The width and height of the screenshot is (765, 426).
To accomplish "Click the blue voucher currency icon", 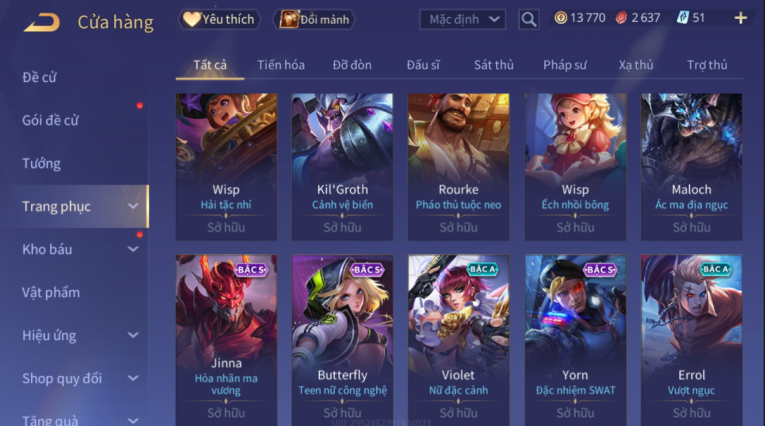I will (x=682, y=18).
